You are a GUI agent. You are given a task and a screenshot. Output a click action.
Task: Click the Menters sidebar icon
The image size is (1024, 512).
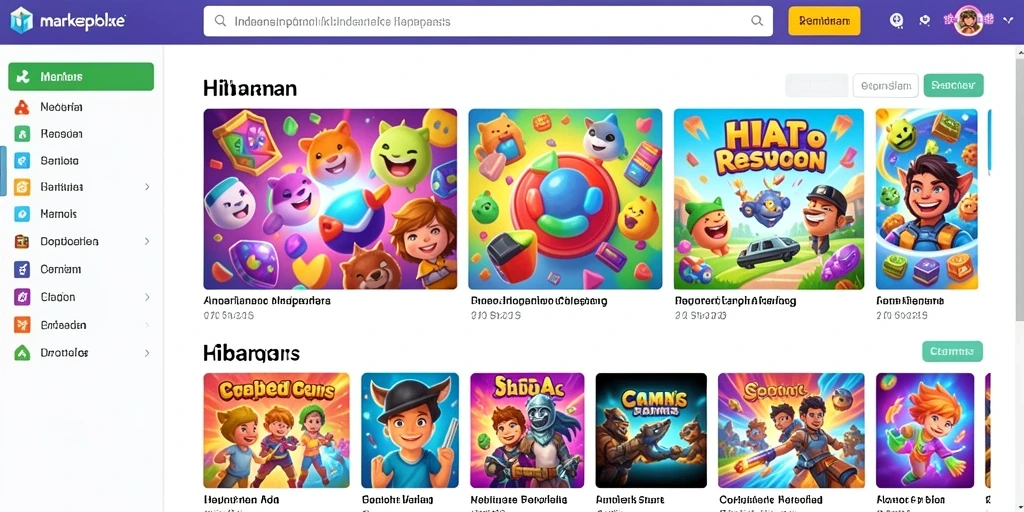pos(23,77)
